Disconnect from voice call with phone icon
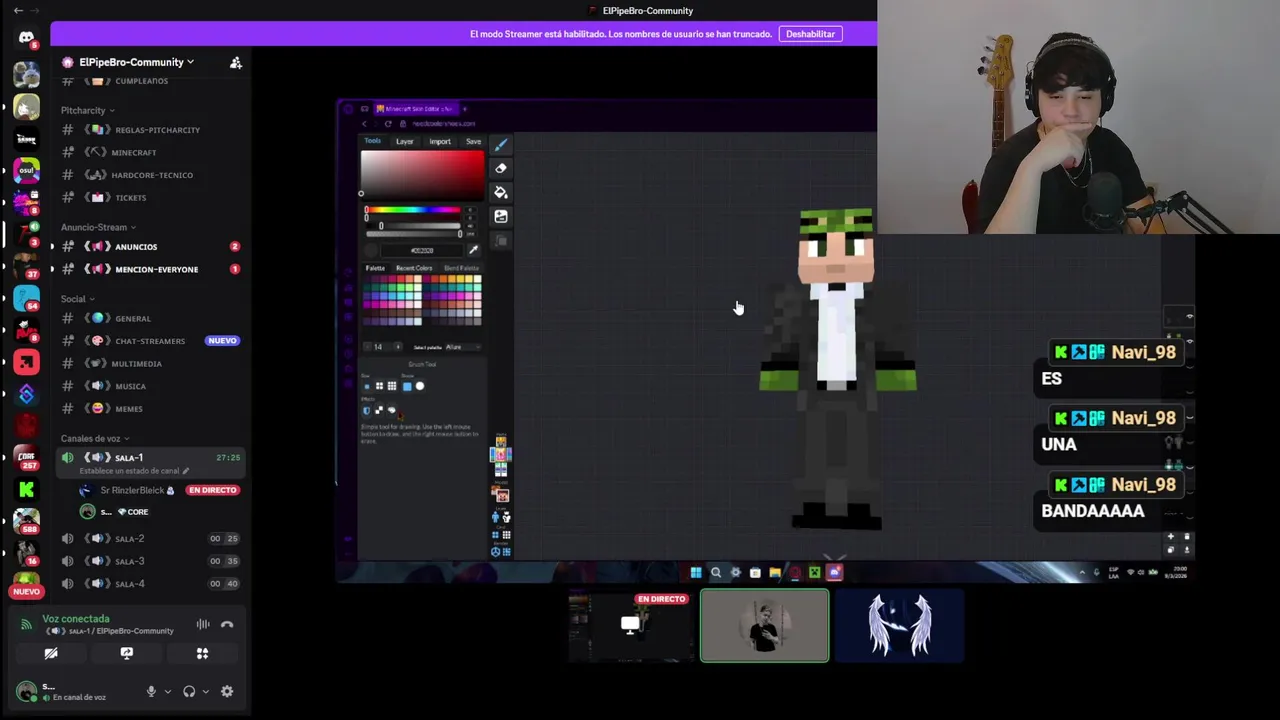1280x720 pixels. coord(227,625)
